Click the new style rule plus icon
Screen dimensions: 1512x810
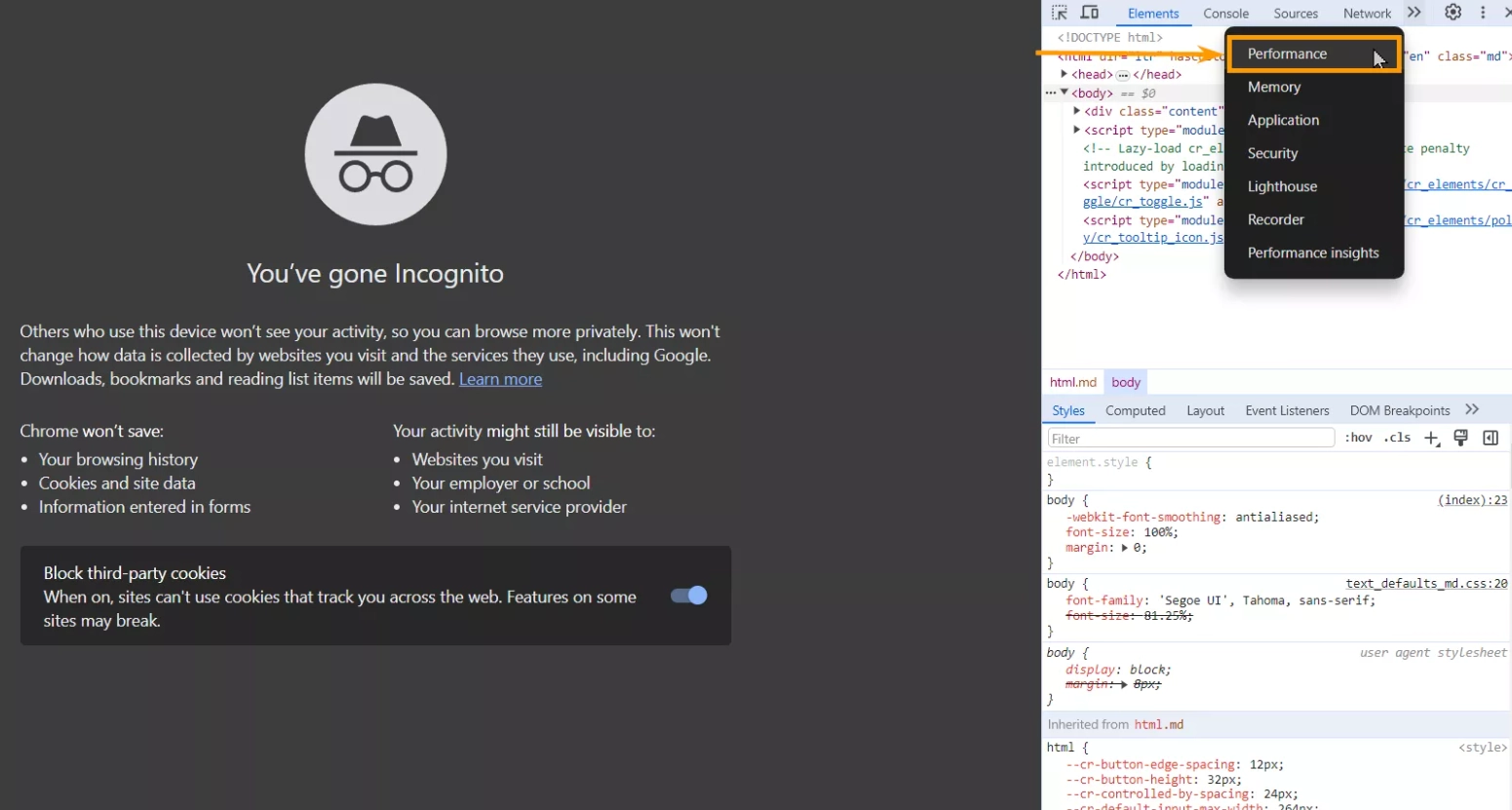pyautogui.click(x=1431, y=439)
